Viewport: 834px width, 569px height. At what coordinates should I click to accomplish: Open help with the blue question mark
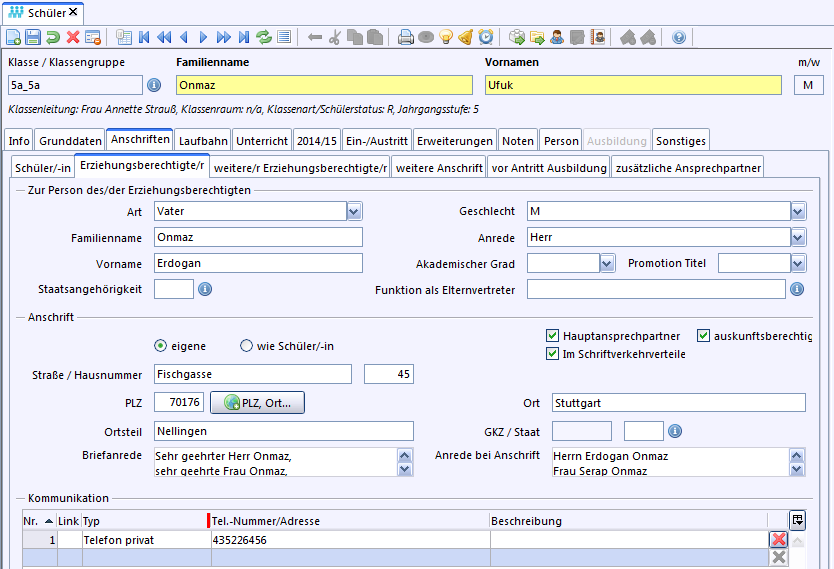point(679,38)
